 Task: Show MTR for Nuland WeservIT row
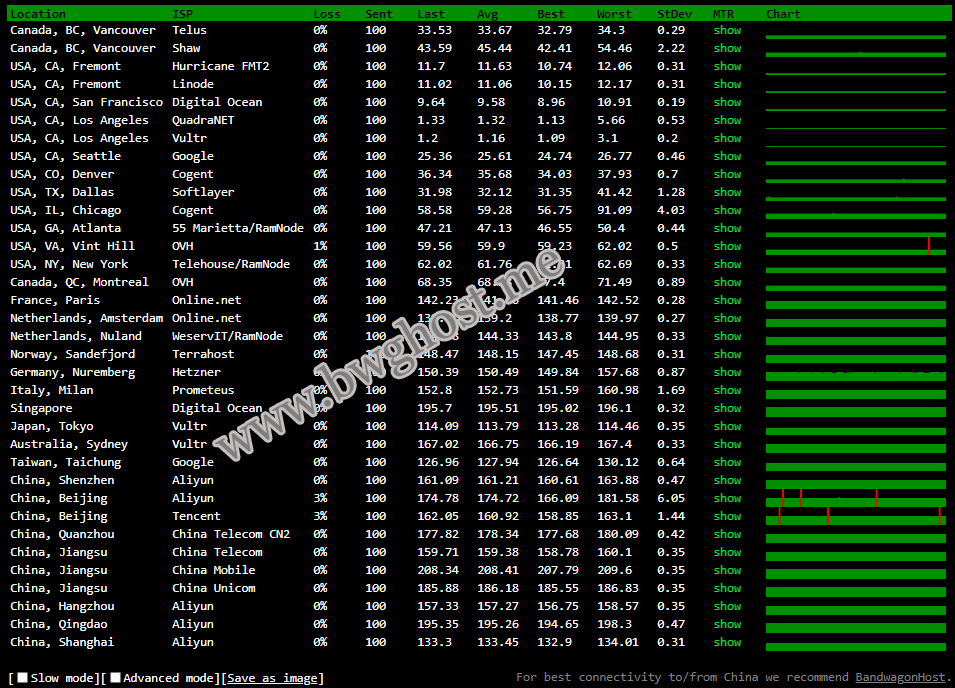coord(727,336)
